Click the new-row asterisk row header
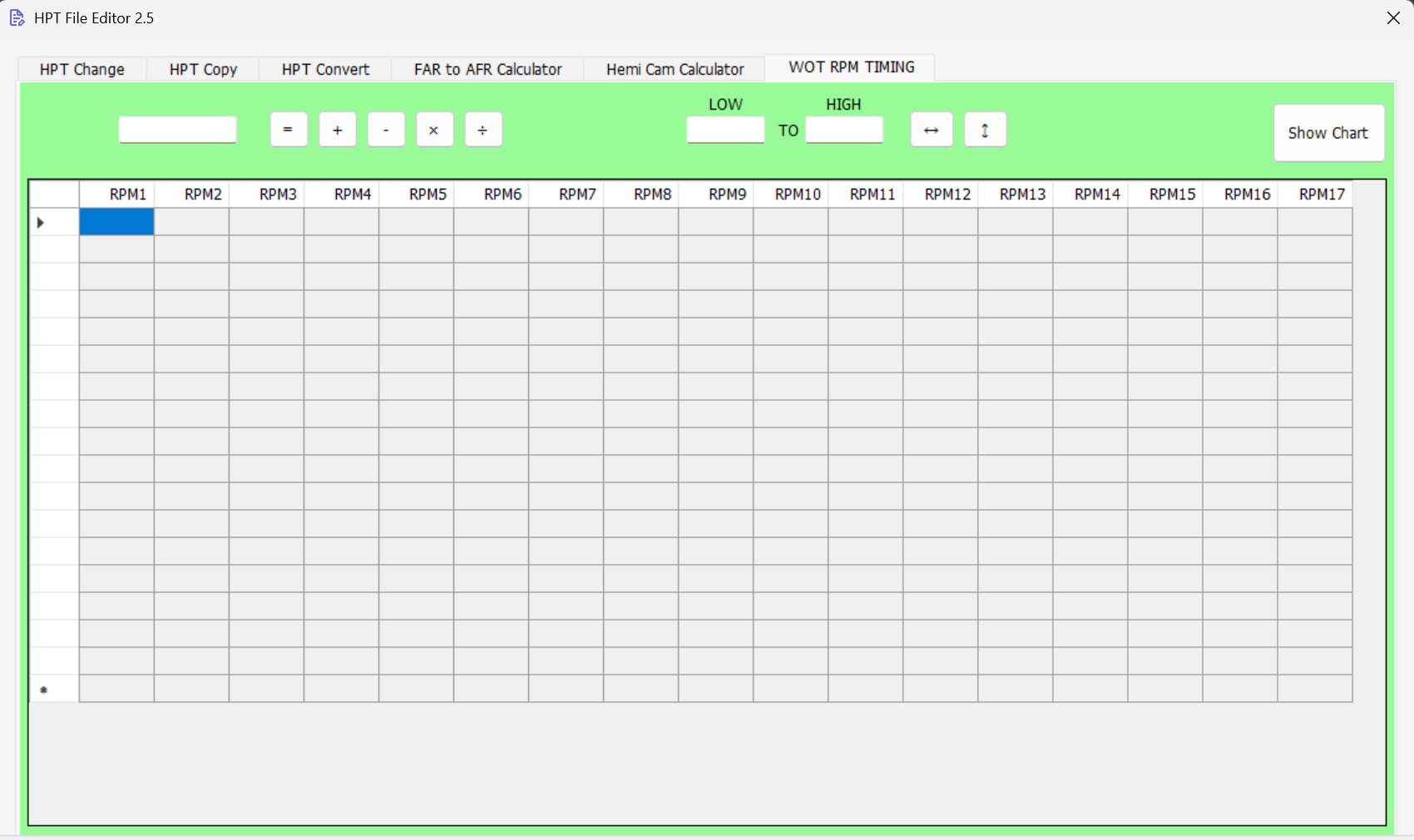 (54, 689)
